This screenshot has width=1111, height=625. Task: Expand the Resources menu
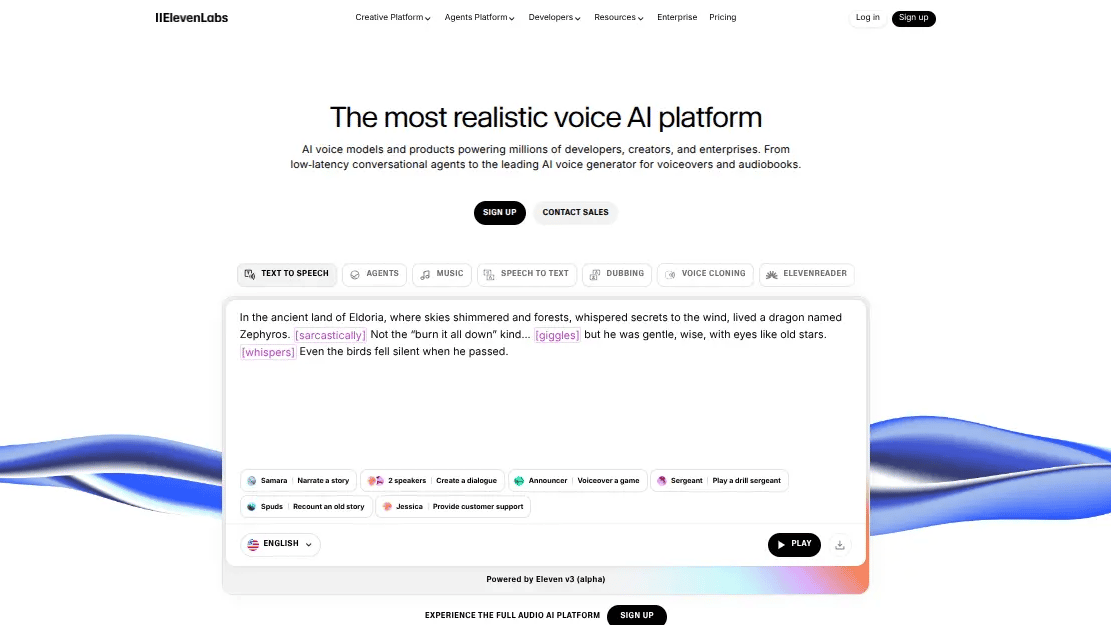[618, 17]
